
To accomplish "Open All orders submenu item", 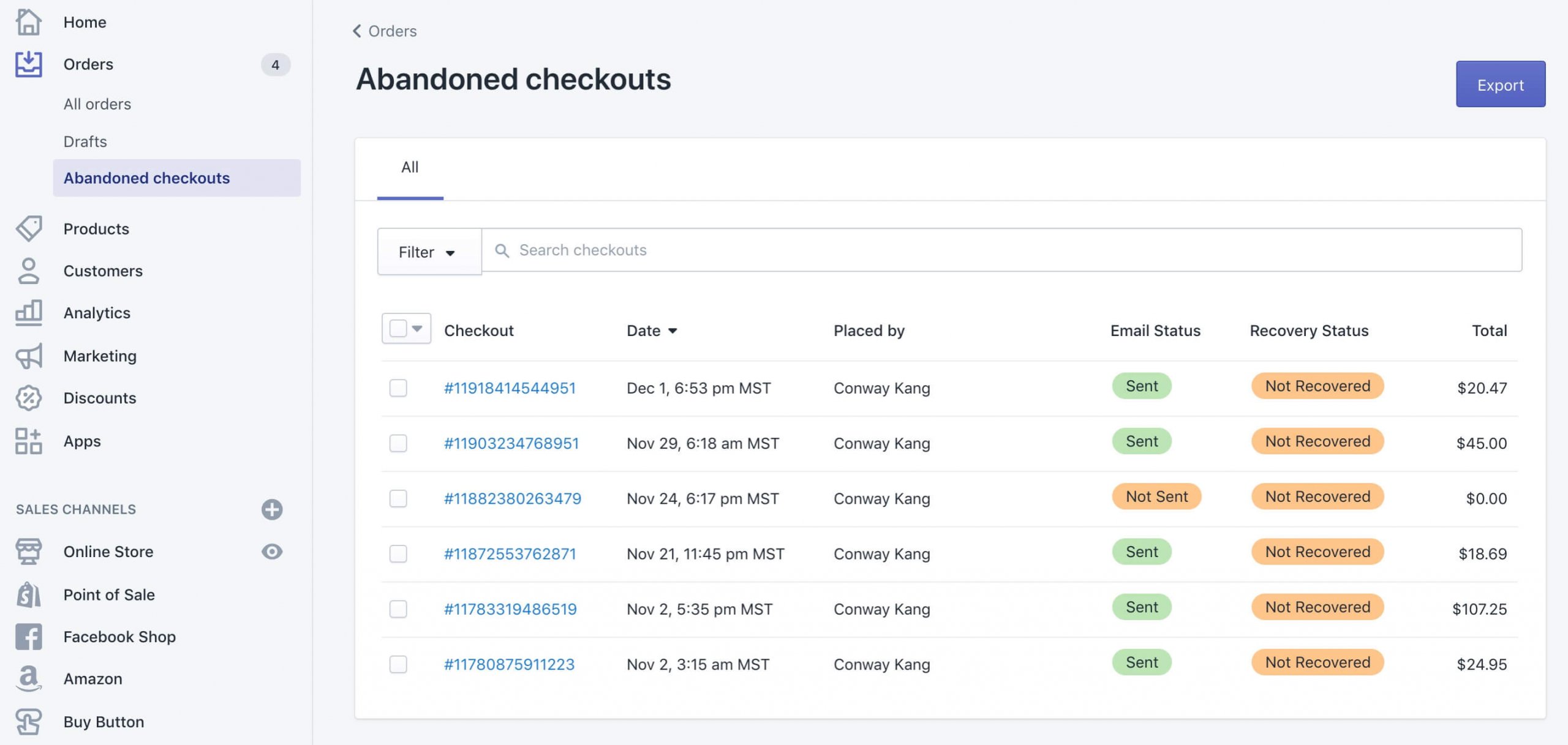I will 97,104.
